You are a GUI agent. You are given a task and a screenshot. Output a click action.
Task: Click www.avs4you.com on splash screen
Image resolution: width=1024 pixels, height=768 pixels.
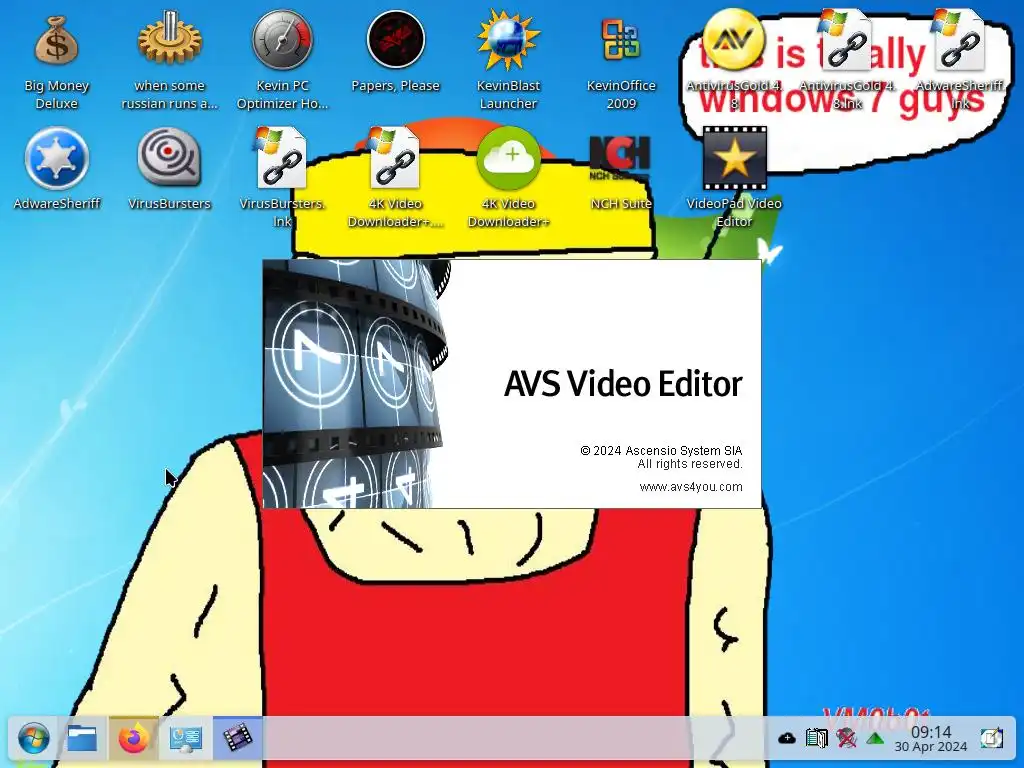[x=691, y=487]
